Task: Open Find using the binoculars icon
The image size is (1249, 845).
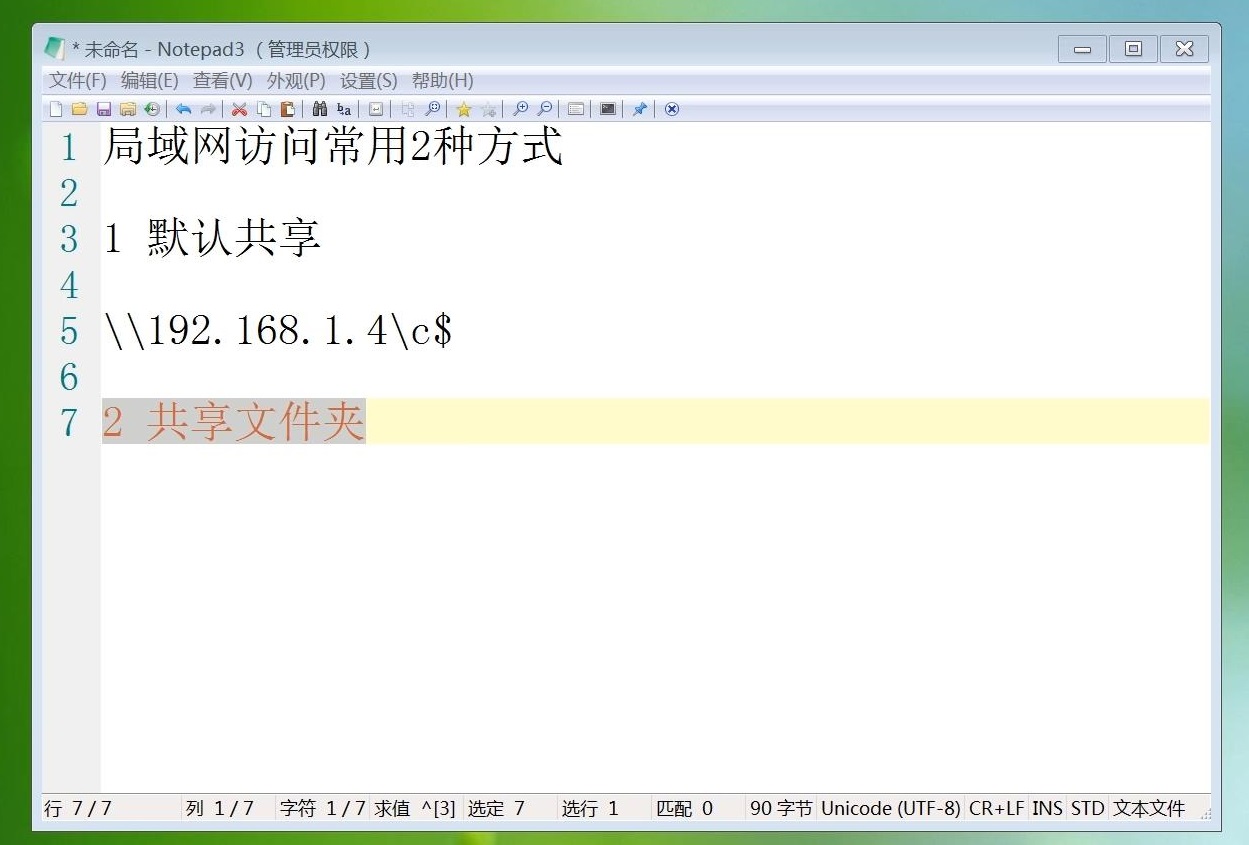Action: pos(319,109)
